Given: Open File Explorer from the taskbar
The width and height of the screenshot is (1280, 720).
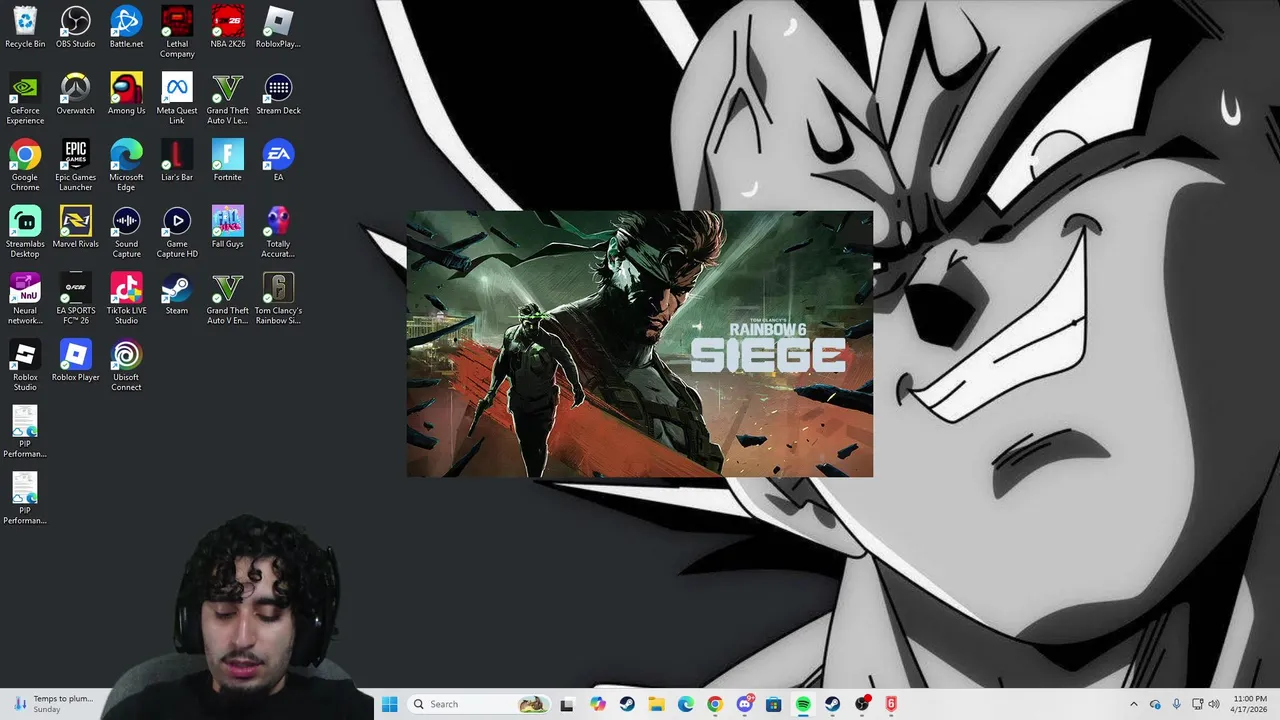Looking at the screenshot, I should [x=656, y=704].
